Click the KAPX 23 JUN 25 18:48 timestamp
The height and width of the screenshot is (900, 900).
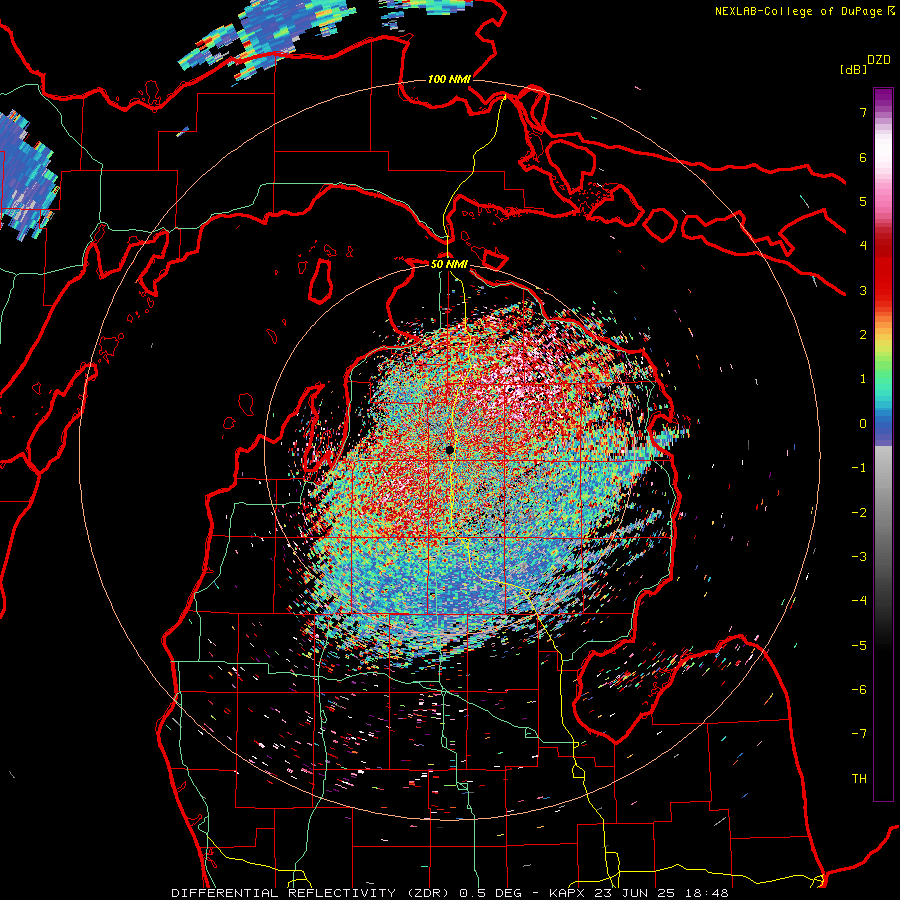tap(639, 893)
